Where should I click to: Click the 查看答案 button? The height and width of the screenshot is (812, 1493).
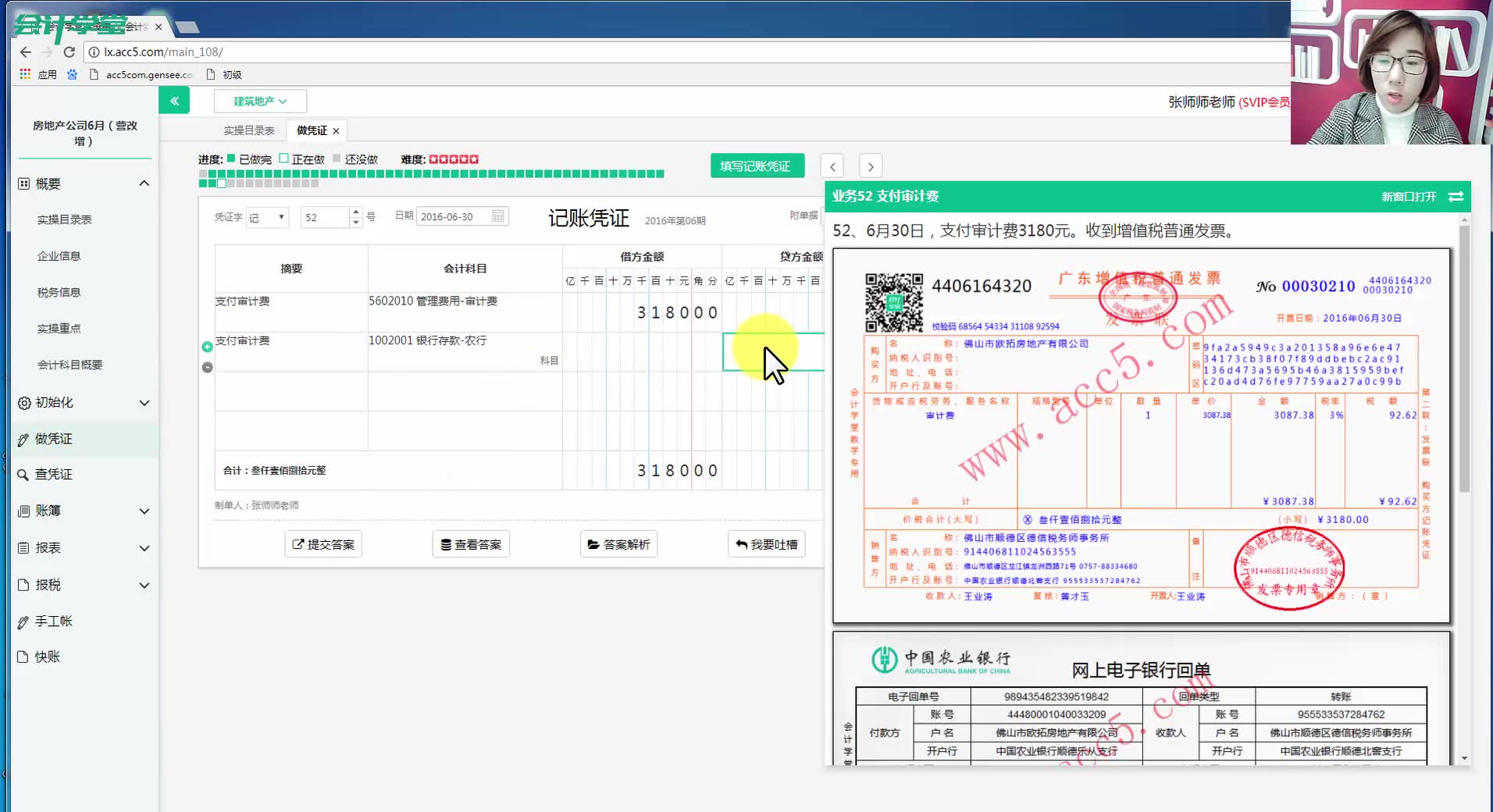(x=470, y=543)
